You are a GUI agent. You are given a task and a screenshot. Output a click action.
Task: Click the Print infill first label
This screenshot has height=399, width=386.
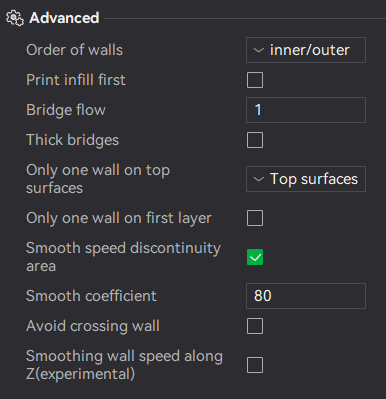point(76,80)
